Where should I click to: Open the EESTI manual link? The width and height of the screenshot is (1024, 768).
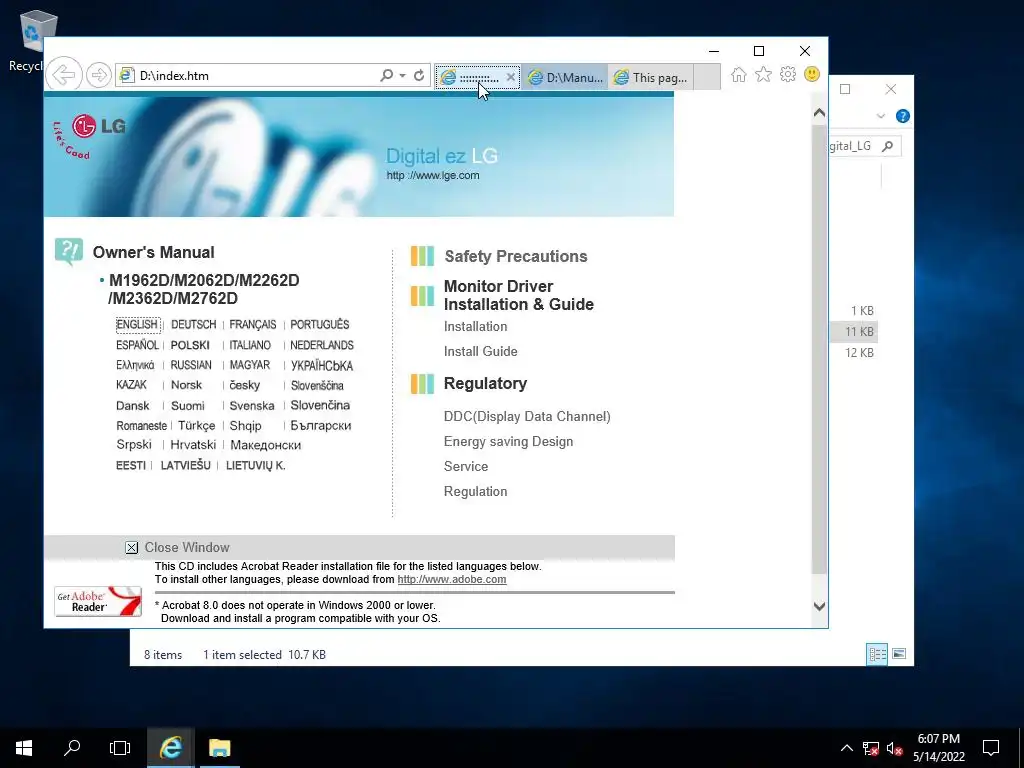click(131, 465)
